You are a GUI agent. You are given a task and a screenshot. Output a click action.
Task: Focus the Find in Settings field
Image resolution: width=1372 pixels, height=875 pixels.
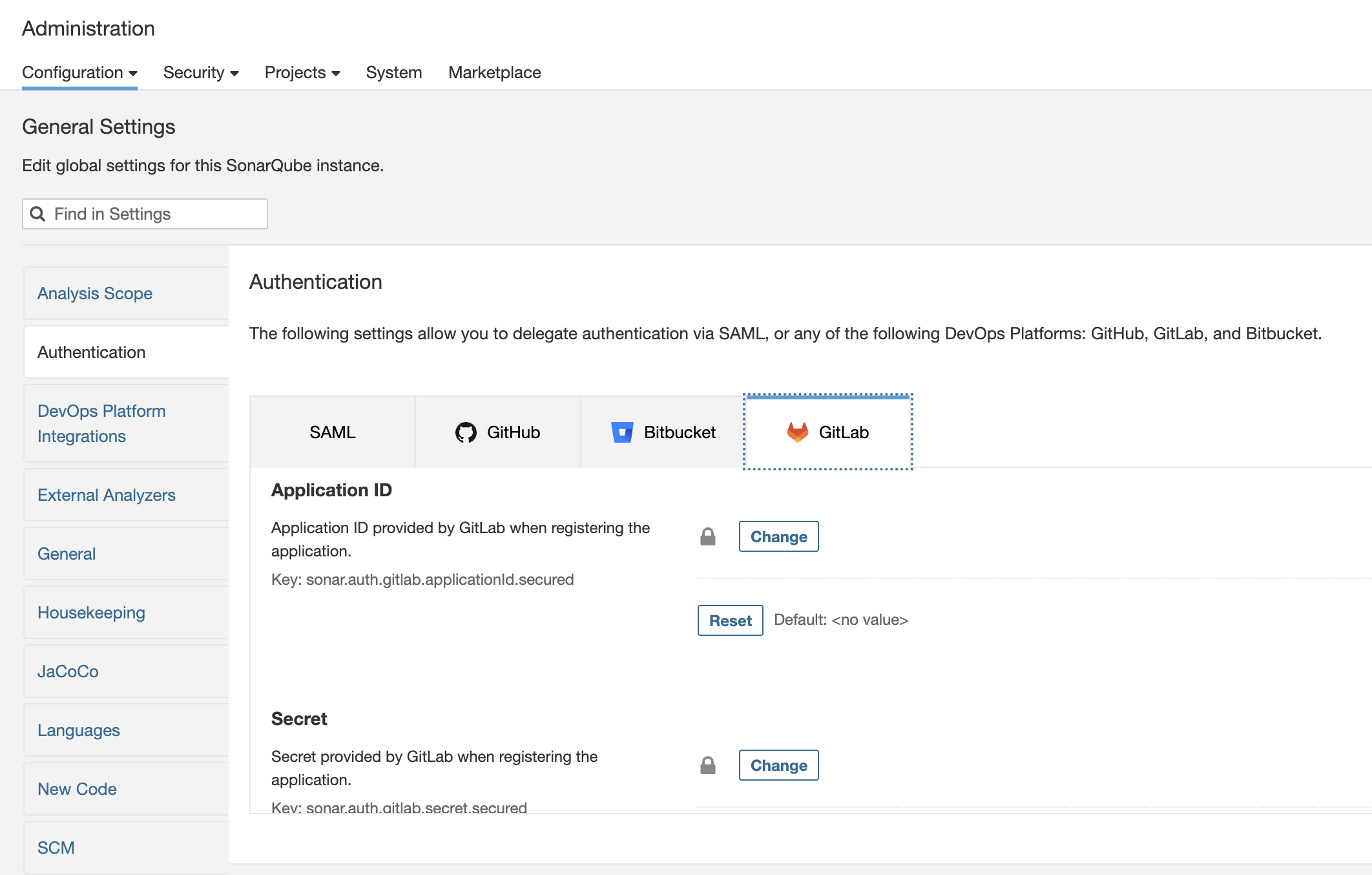click(155, 214)
